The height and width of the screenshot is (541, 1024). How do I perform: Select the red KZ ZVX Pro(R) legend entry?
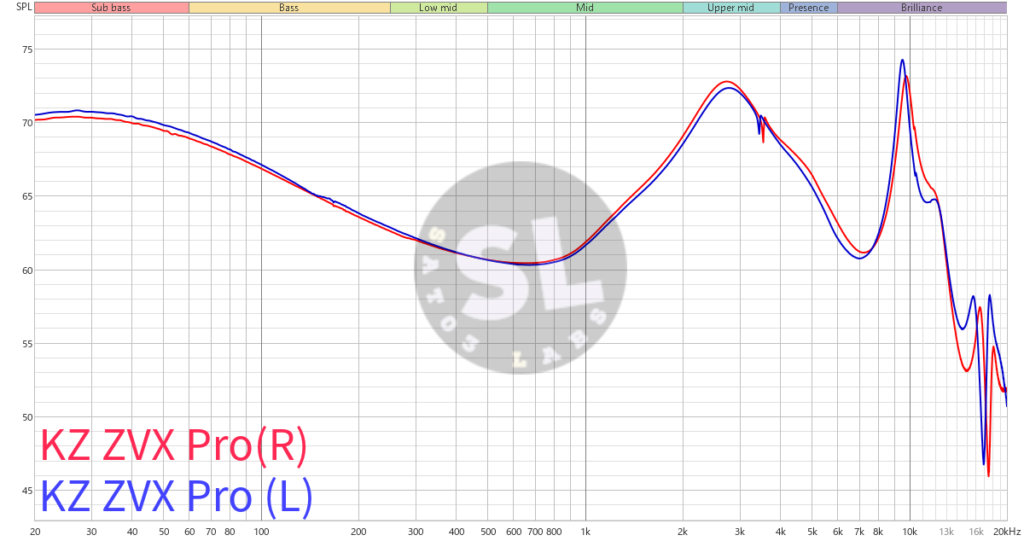pos(174,446)
